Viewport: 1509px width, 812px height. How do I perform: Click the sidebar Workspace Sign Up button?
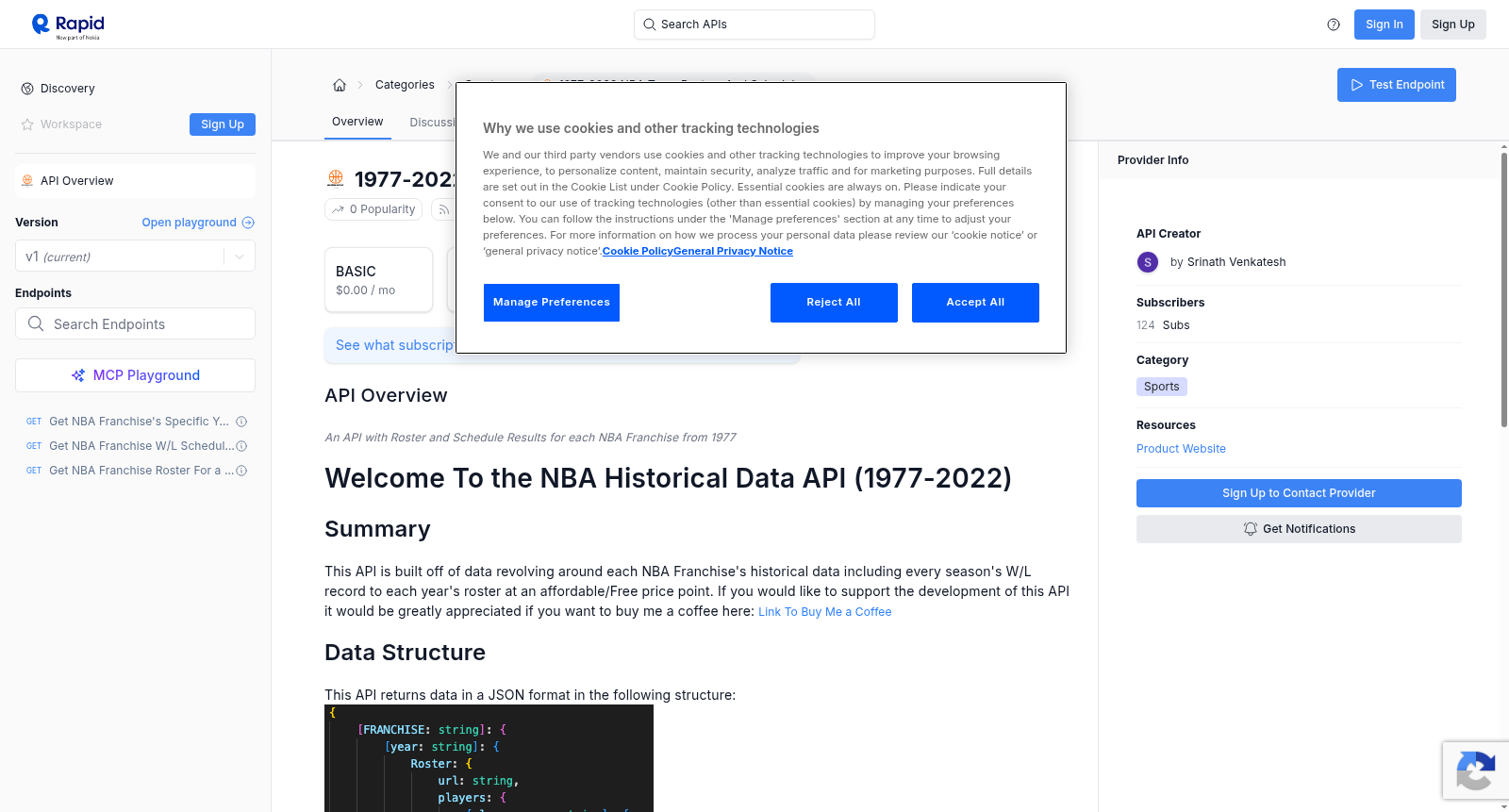[x=223, y=124]
